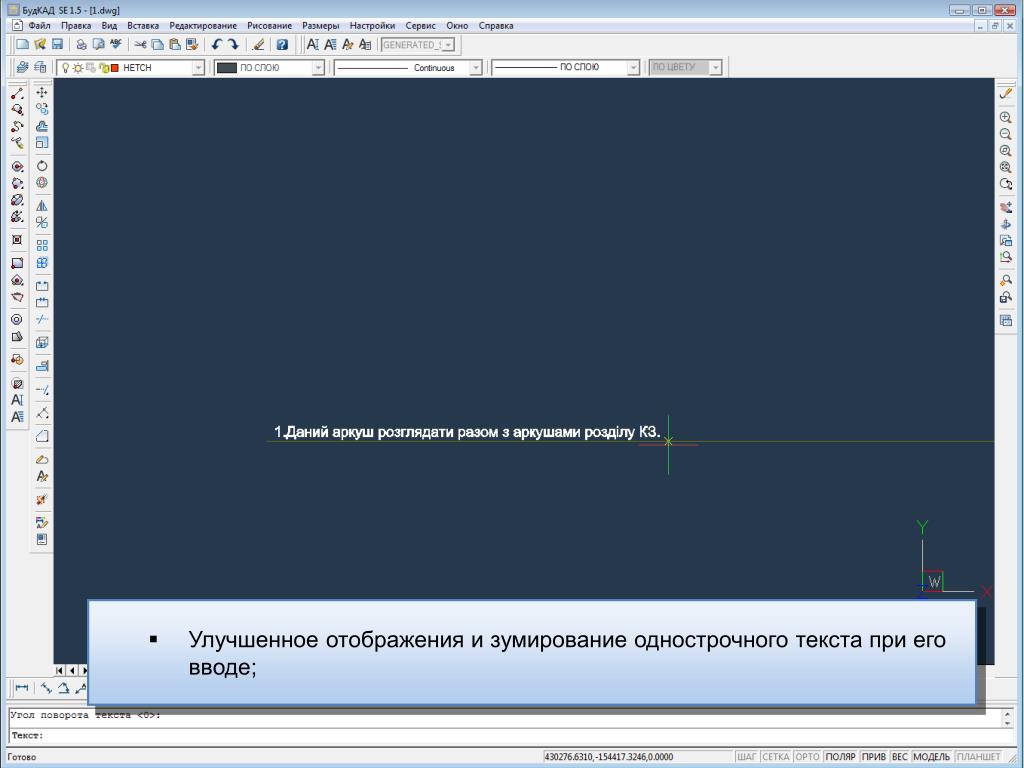Select the Hatch tool in left toolbar
Screen dimensions: 1024x768
click(x=18, y=383)
